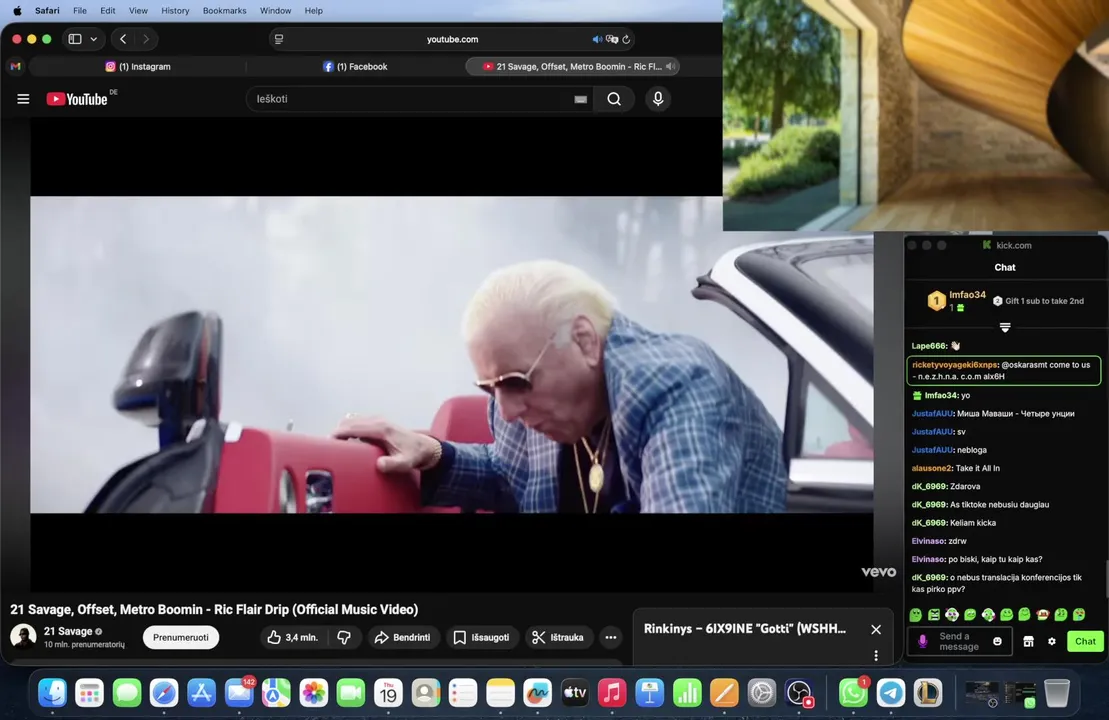This screenshot has width=1109, height=720.
Task: Open the 21 Savage channel name link
Action: [x=68, y=631]
